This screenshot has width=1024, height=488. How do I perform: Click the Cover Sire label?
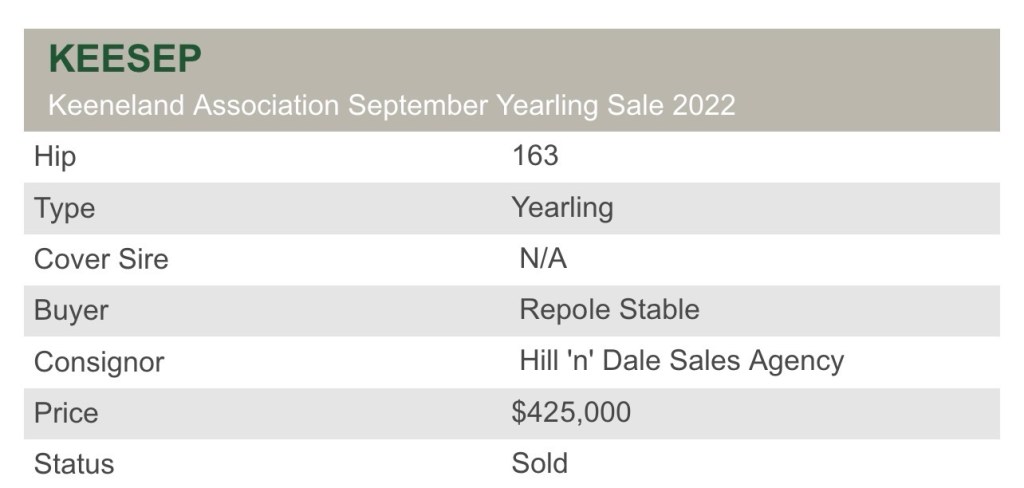[x=101, y=259]
